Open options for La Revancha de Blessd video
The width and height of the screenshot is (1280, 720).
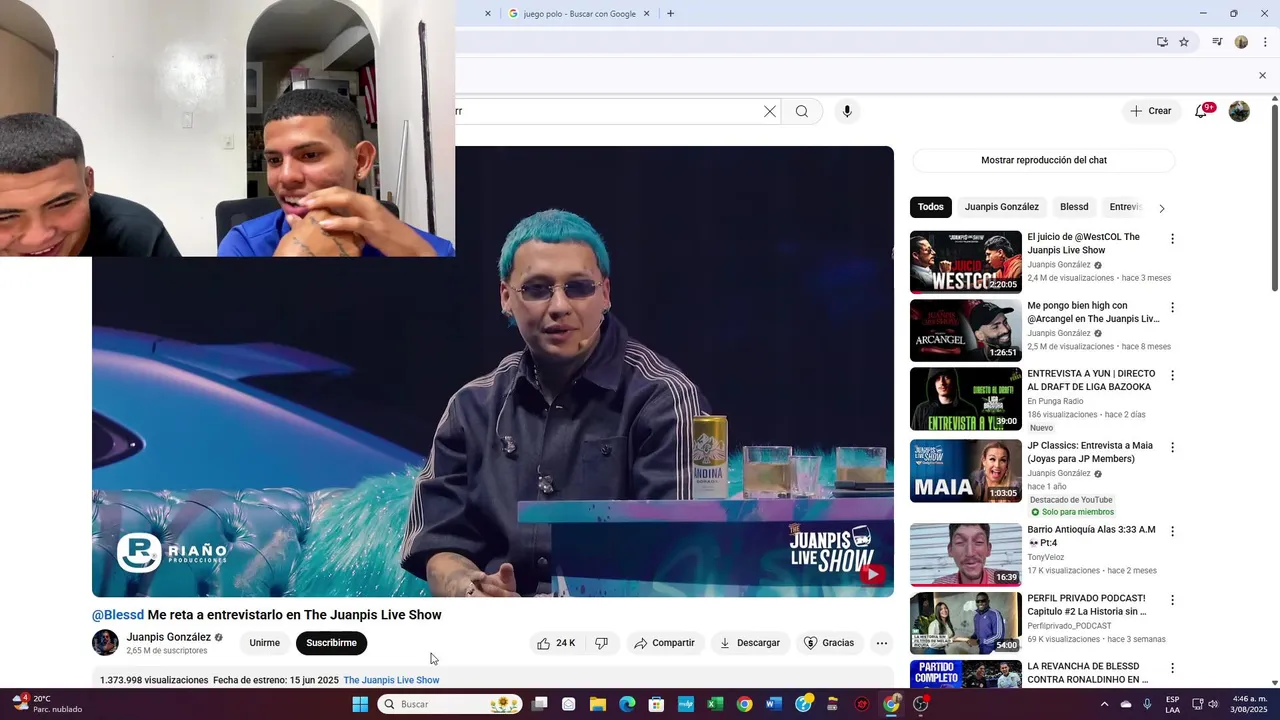1172,668
